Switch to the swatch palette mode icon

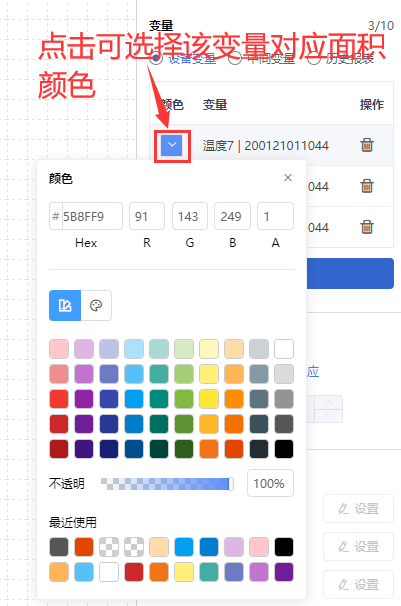pos(65,305)
